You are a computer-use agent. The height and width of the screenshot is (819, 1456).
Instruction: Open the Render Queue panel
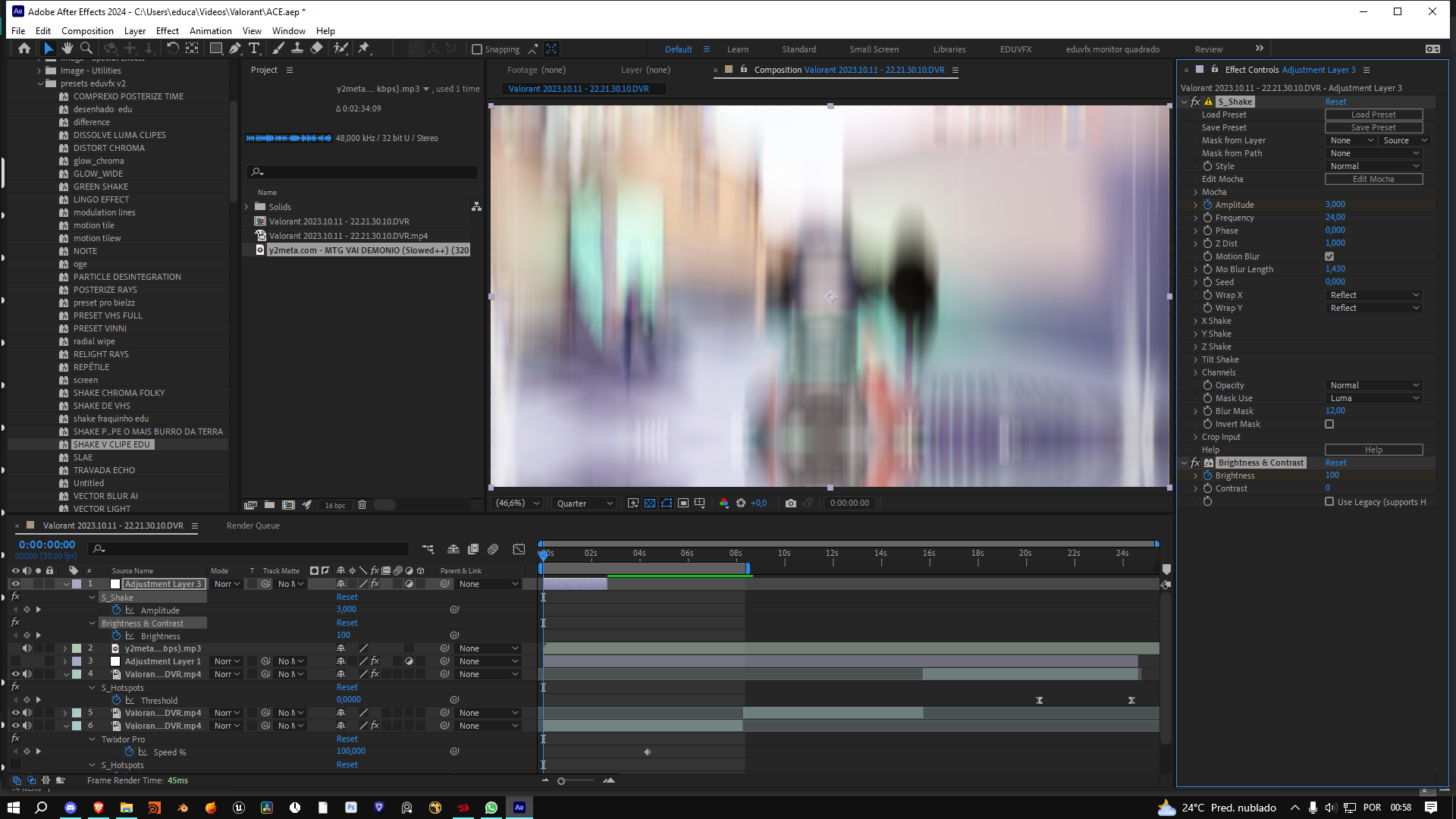(x=253, y=525)
